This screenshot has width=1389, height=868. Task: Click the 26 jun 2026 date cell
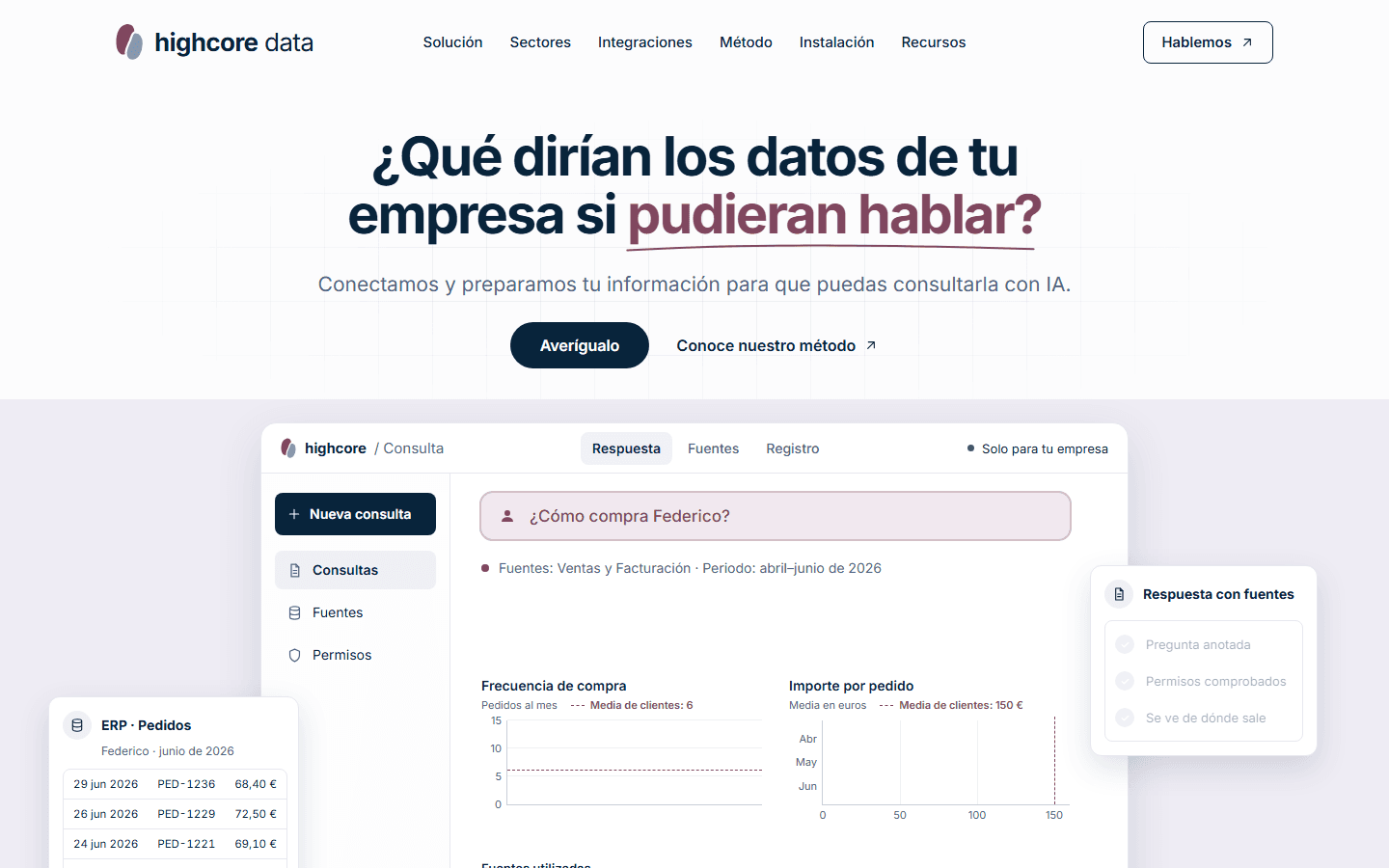106,814
